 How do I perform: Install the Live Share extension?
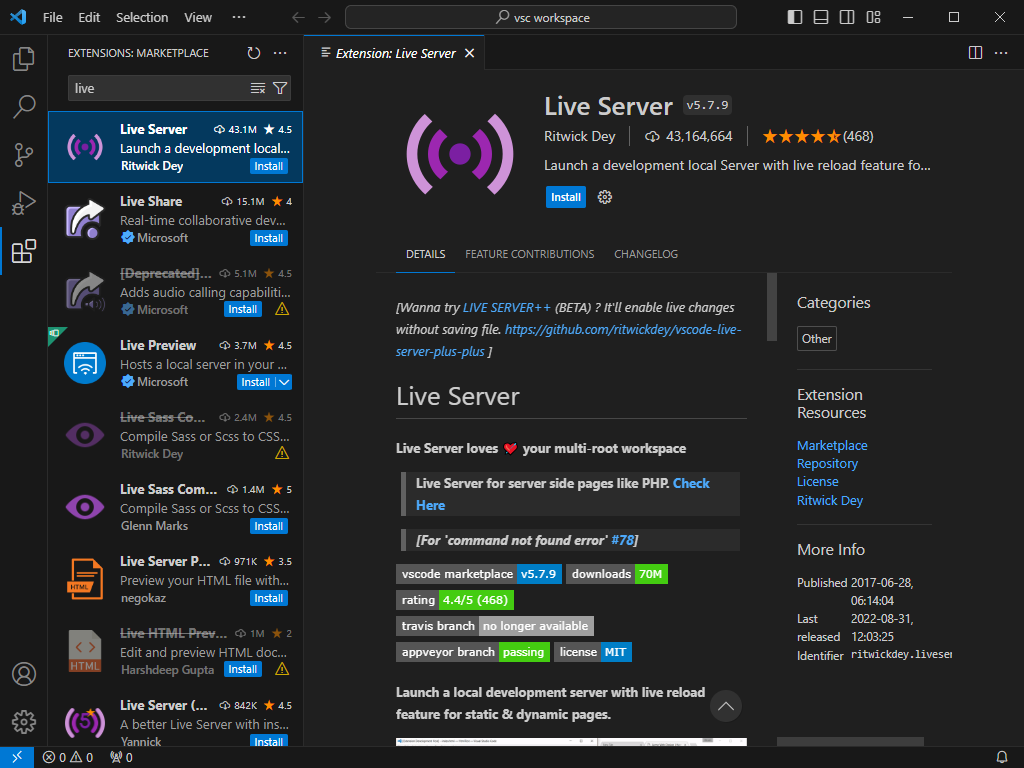coord(268,238)
